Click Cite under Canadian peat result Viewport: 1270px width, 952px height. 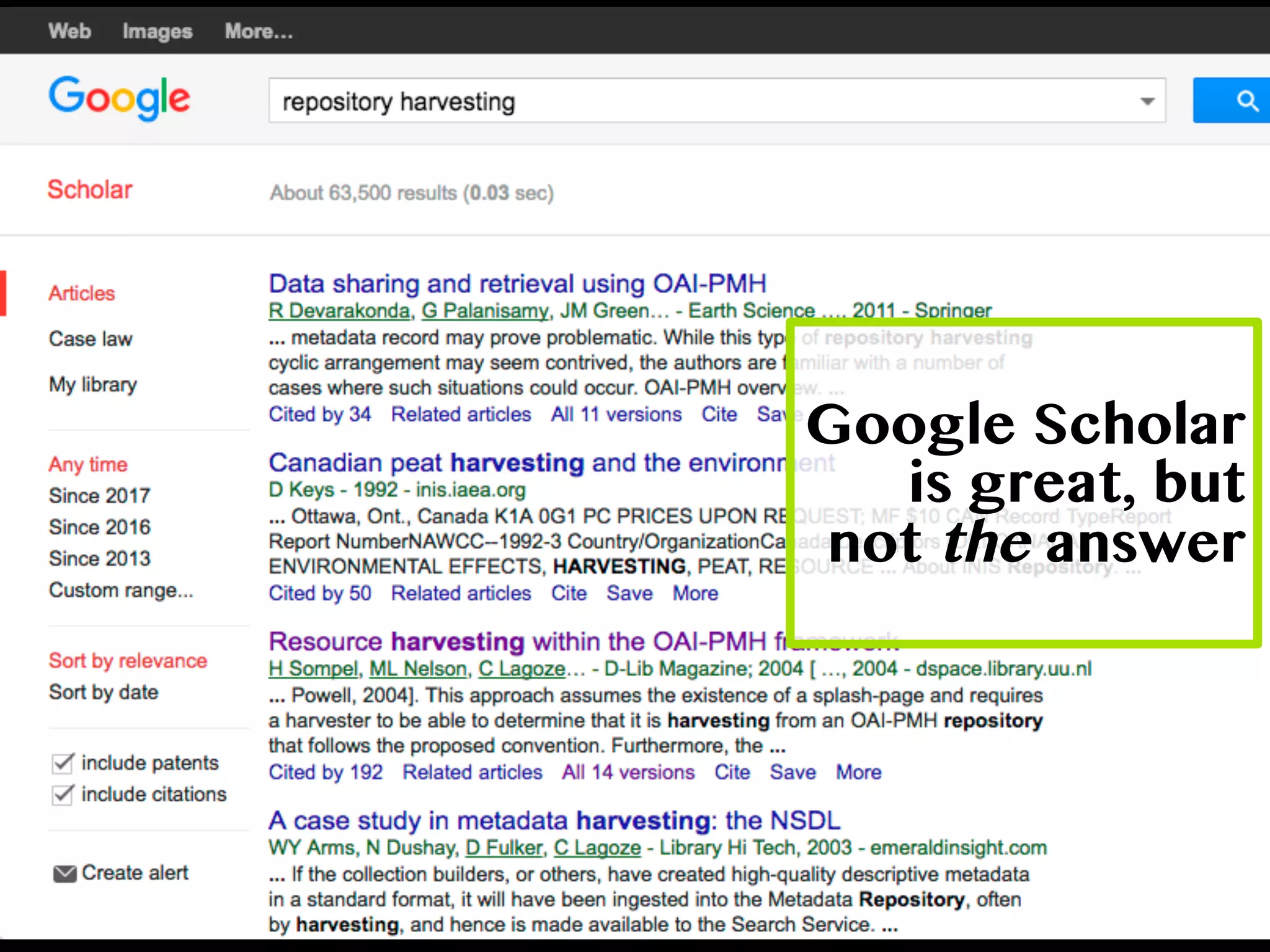point(569,593)
